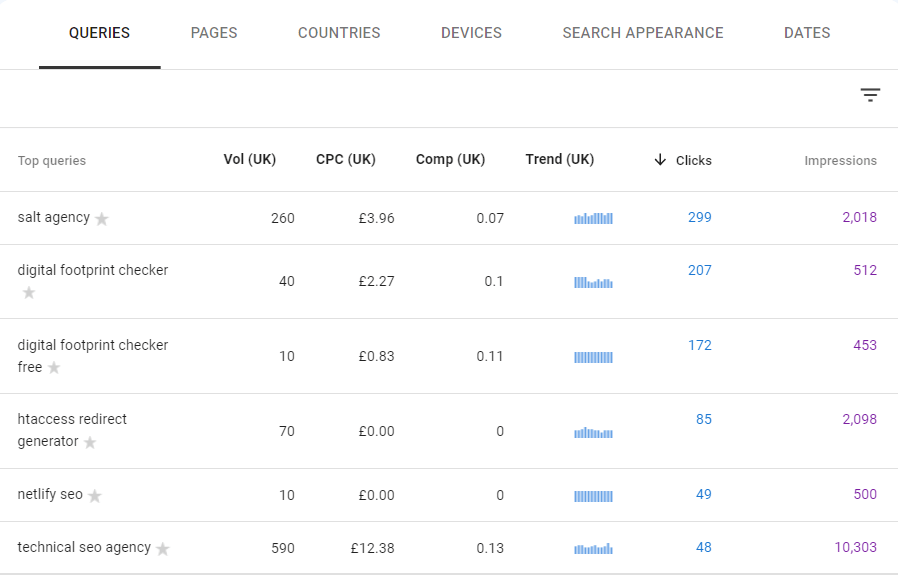This screenshot has width=898, height=582.
Task: View trend sparkline for 'technical seo agency'
Action: point(593,549)
